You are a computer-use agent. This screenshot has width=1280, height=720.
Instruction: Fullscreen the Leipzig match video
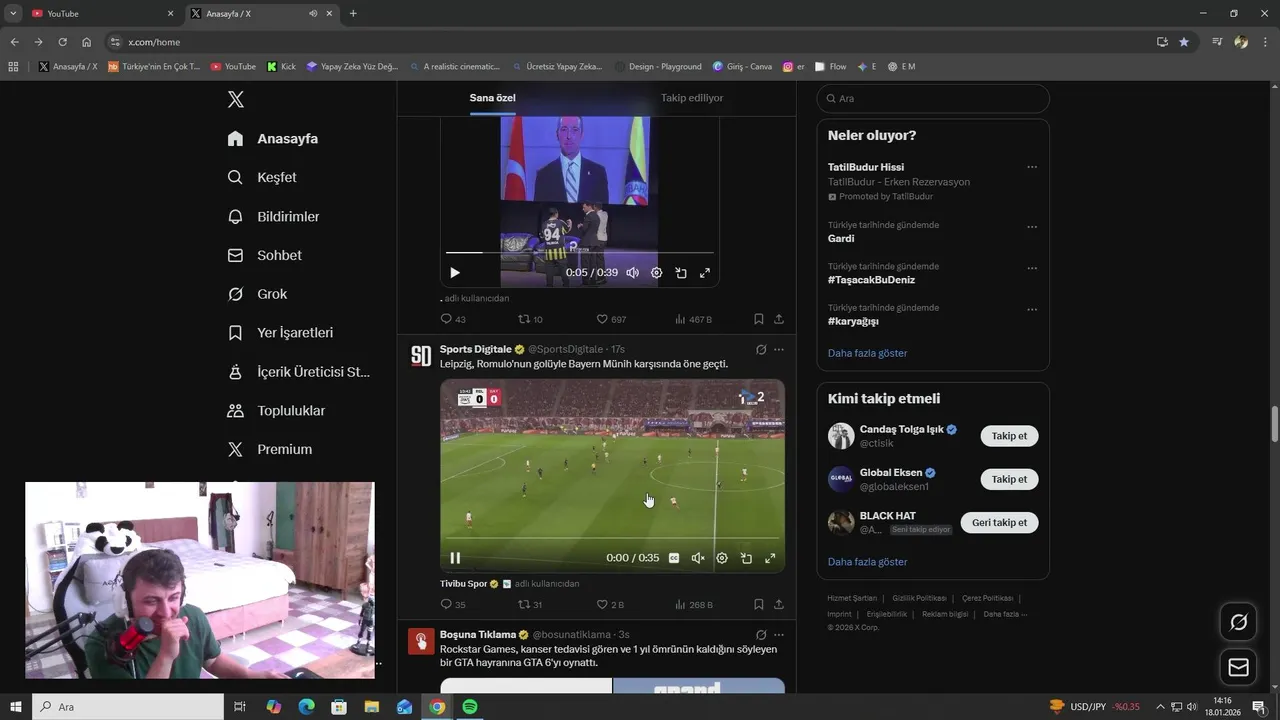770,558
